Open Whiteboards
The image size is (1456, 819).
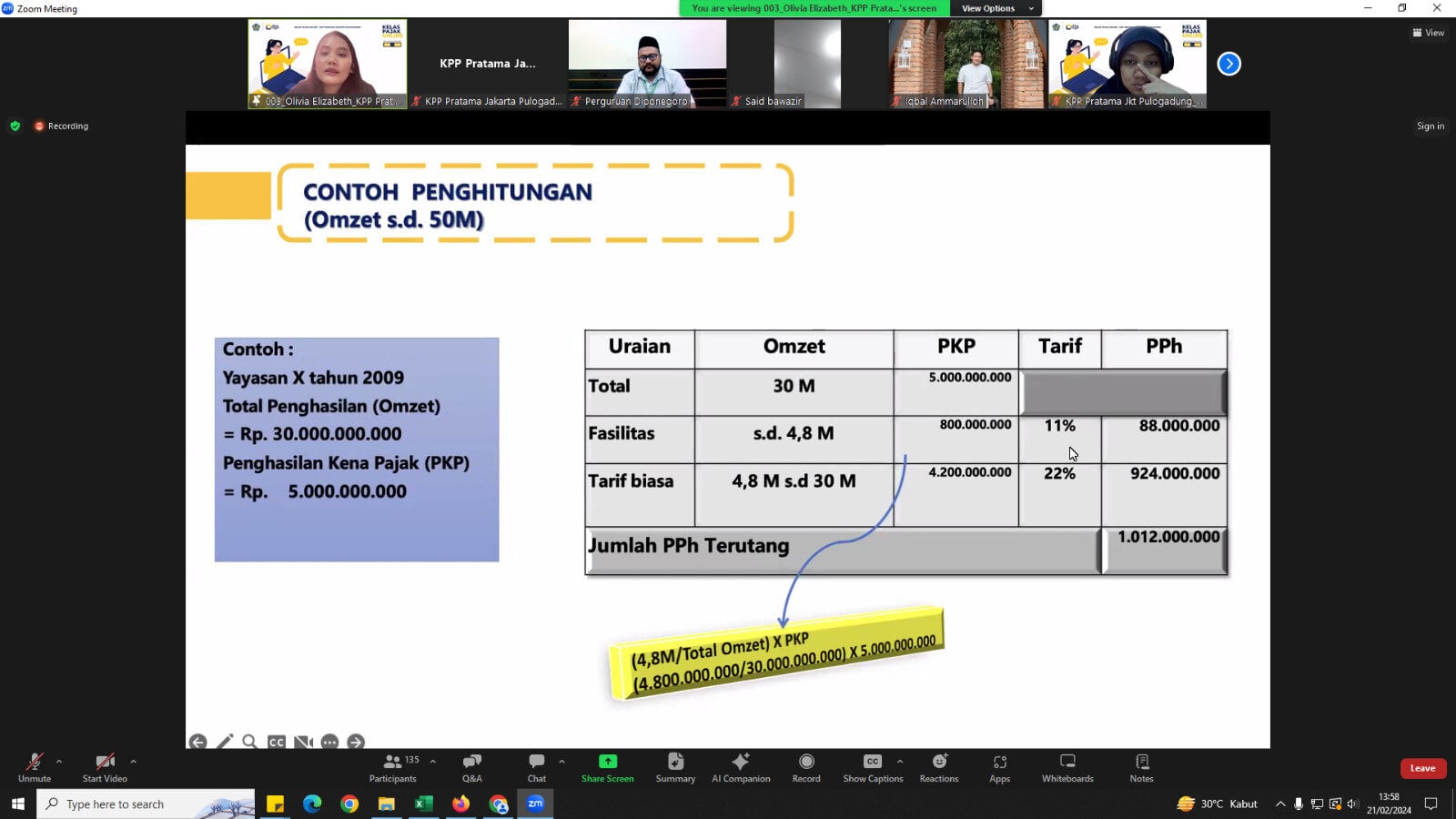[x=1067, y=767]
